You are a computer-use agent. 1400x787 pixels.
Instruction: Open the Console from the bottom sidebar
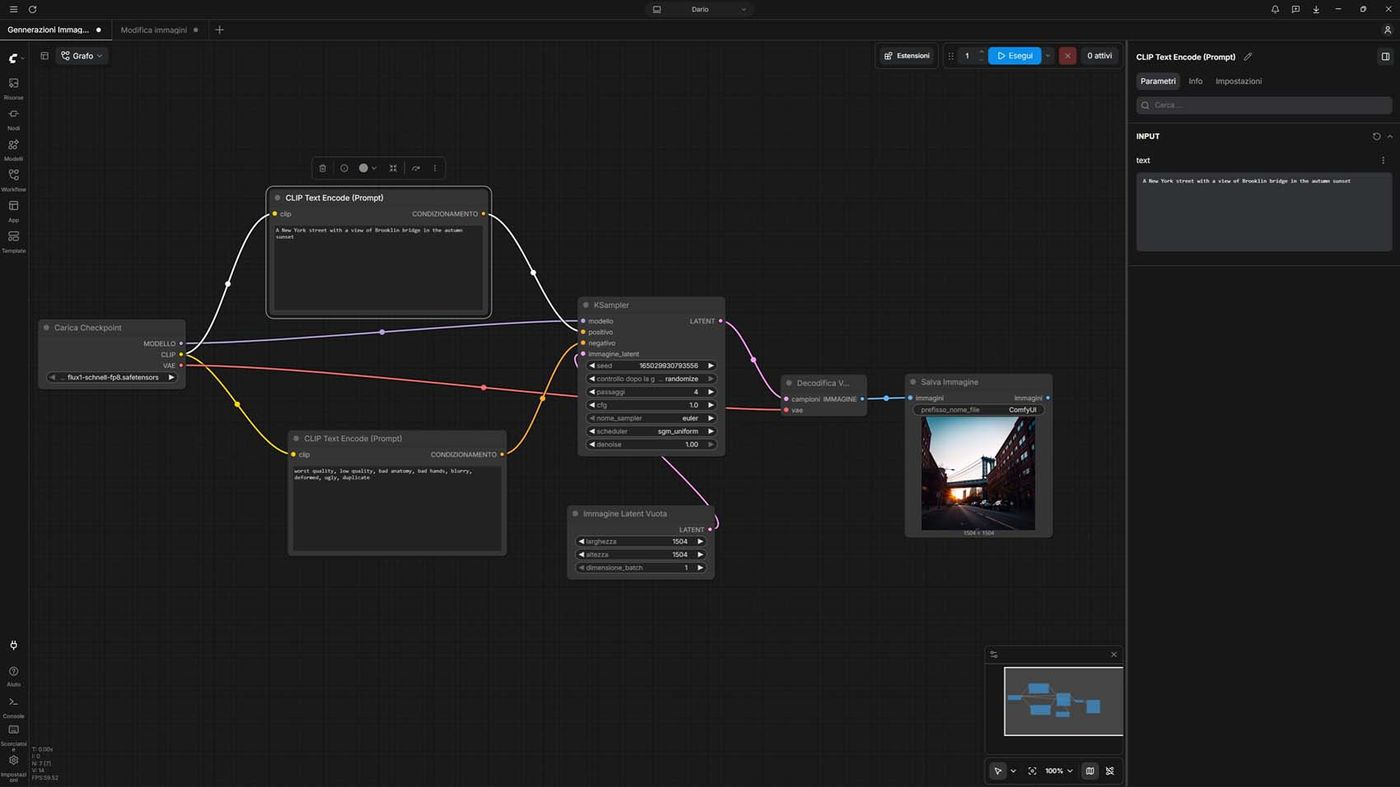point(13,706)
